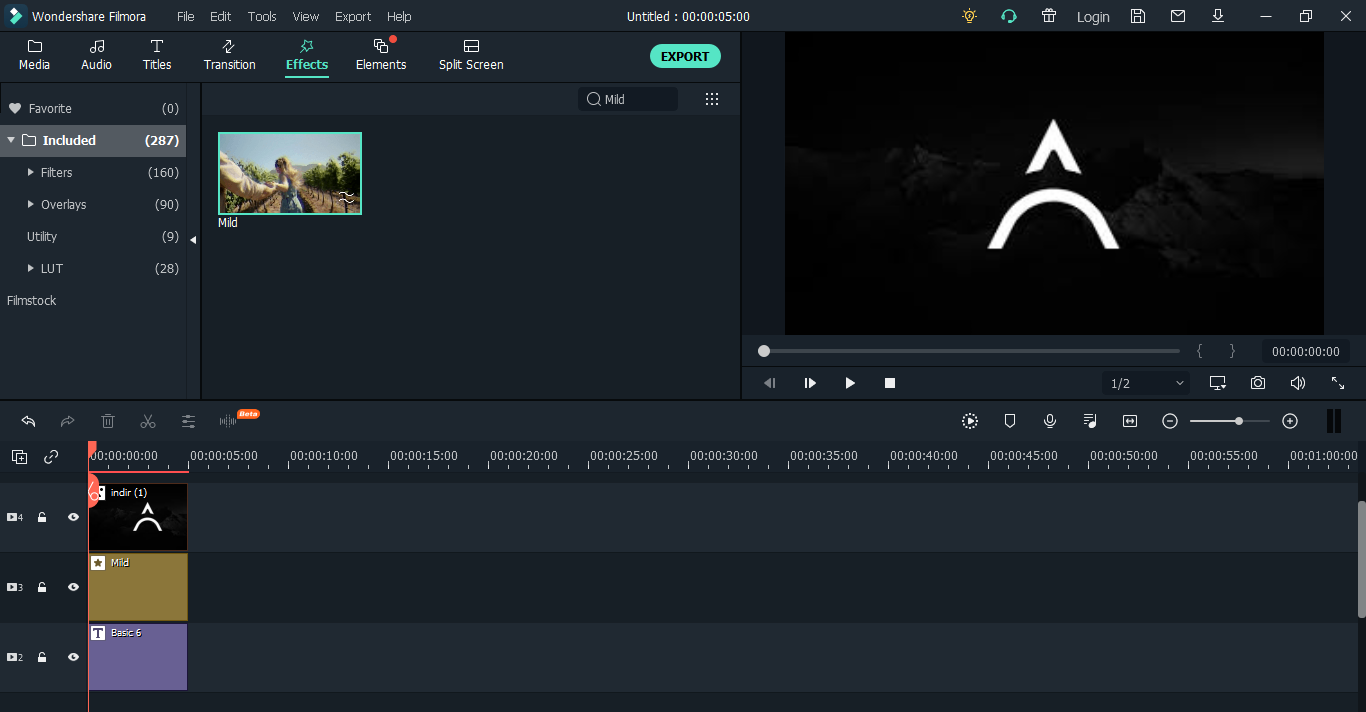The image size is (1366, 712).
Task: Click the preview display settings monitor icon
Action: tap(1218, 383)
